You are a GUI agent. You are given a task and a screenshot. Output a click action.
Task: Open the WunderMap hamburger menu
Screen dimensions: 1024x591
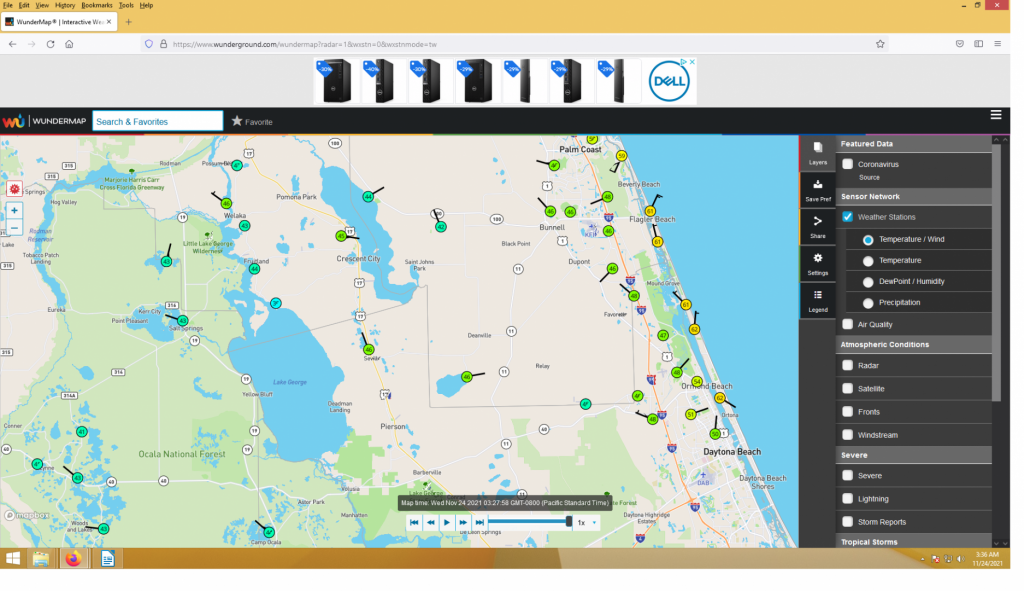[x=996, y=115]
